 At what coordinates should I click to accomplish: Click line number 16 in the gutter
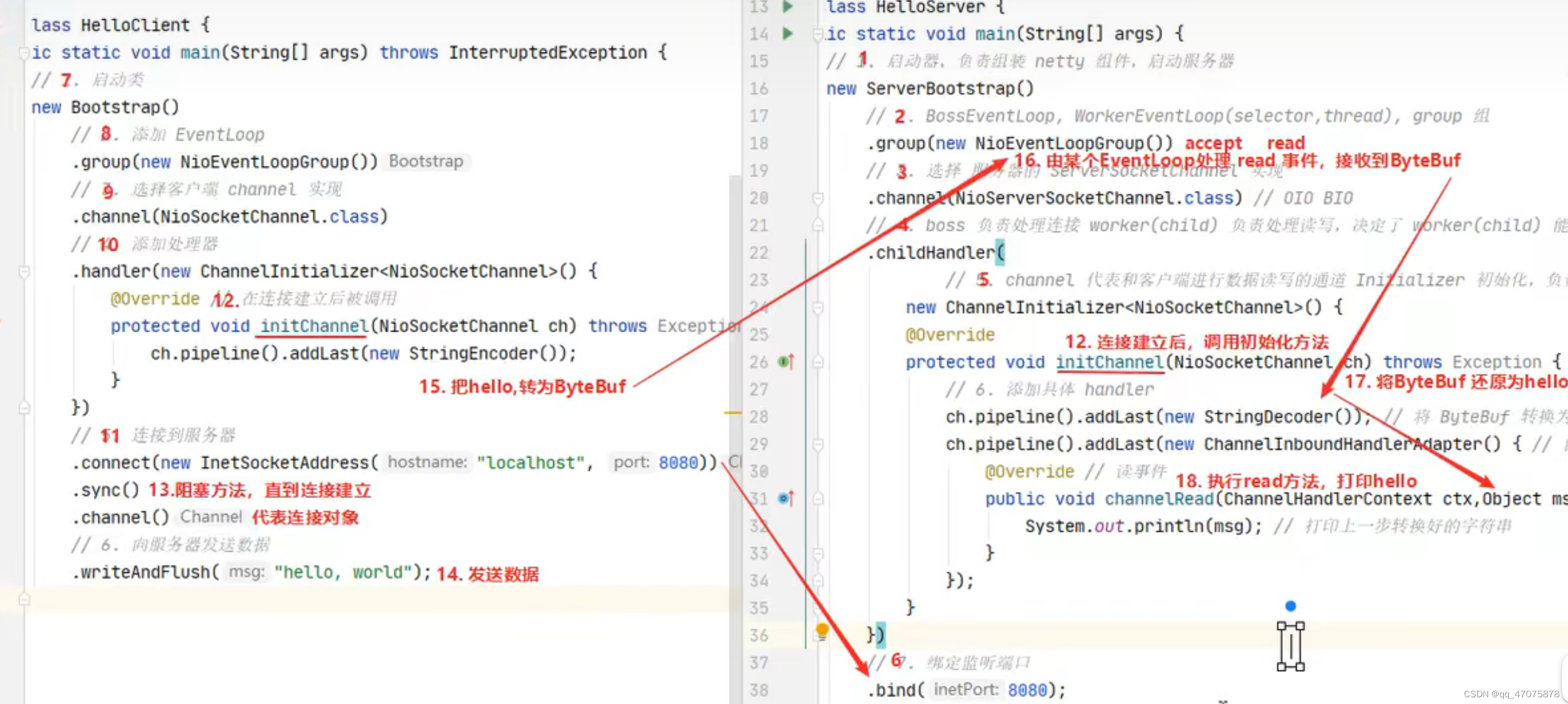[759, 89]
